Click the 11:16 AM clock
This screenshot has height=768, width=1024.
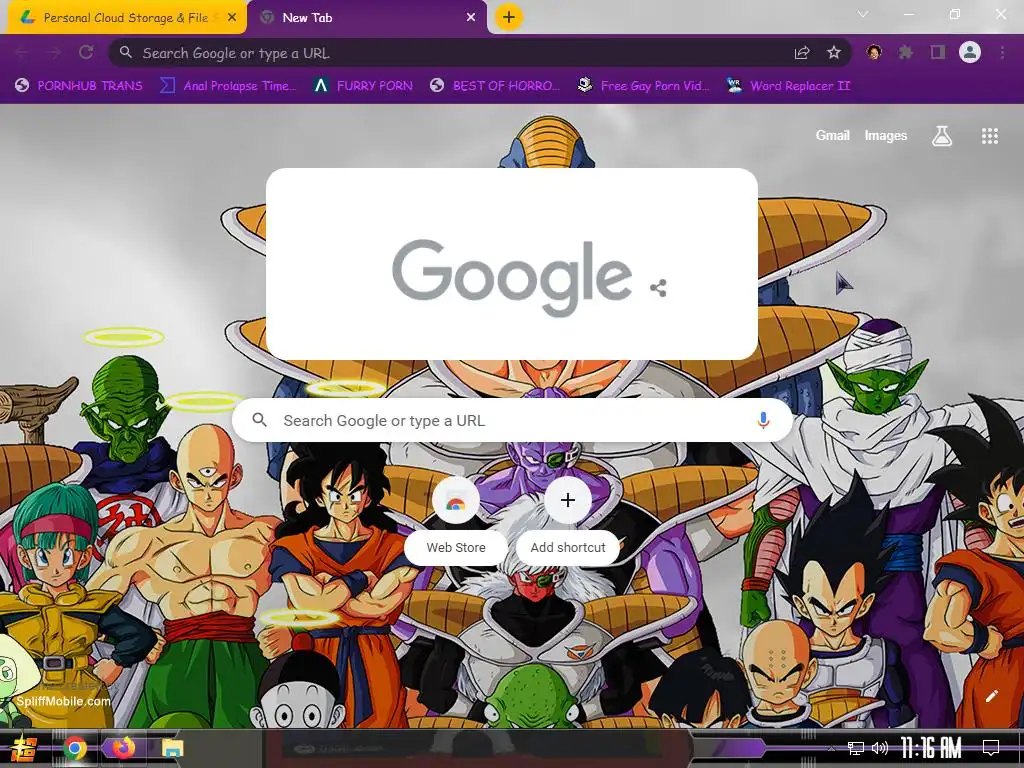click(931, 748)
